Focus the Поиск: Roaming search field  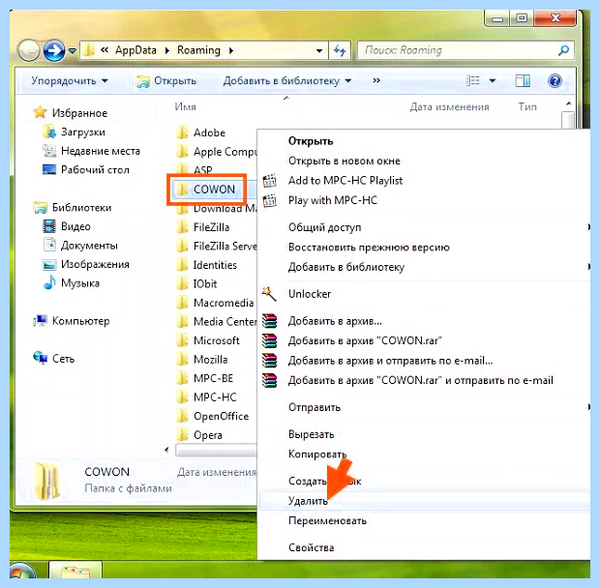tap(465, 50)
